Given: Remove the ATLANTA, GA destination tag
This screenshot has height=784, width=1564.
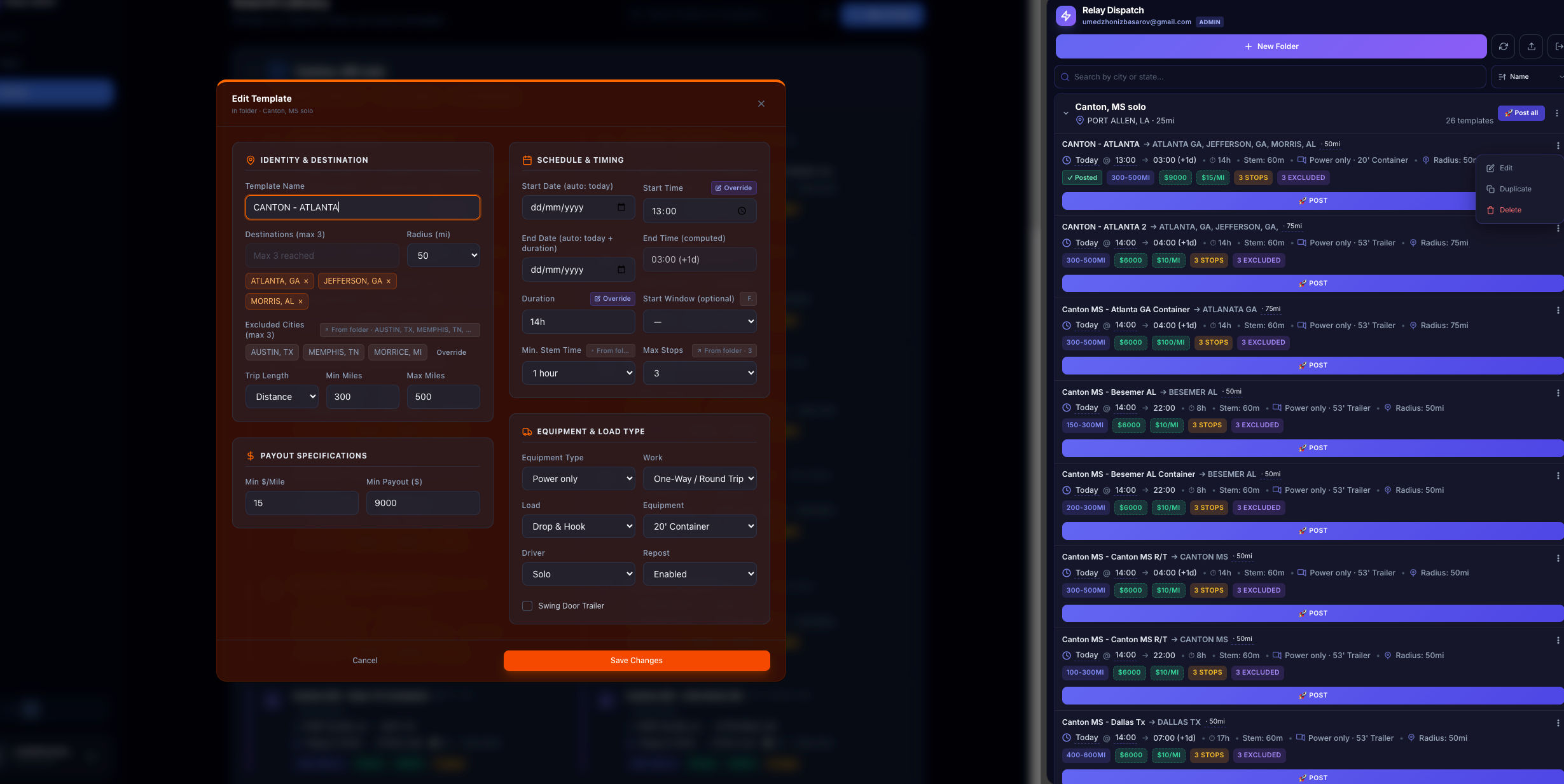Looking at the screenshot, I should pyautogui.click(x=306, y=281).
